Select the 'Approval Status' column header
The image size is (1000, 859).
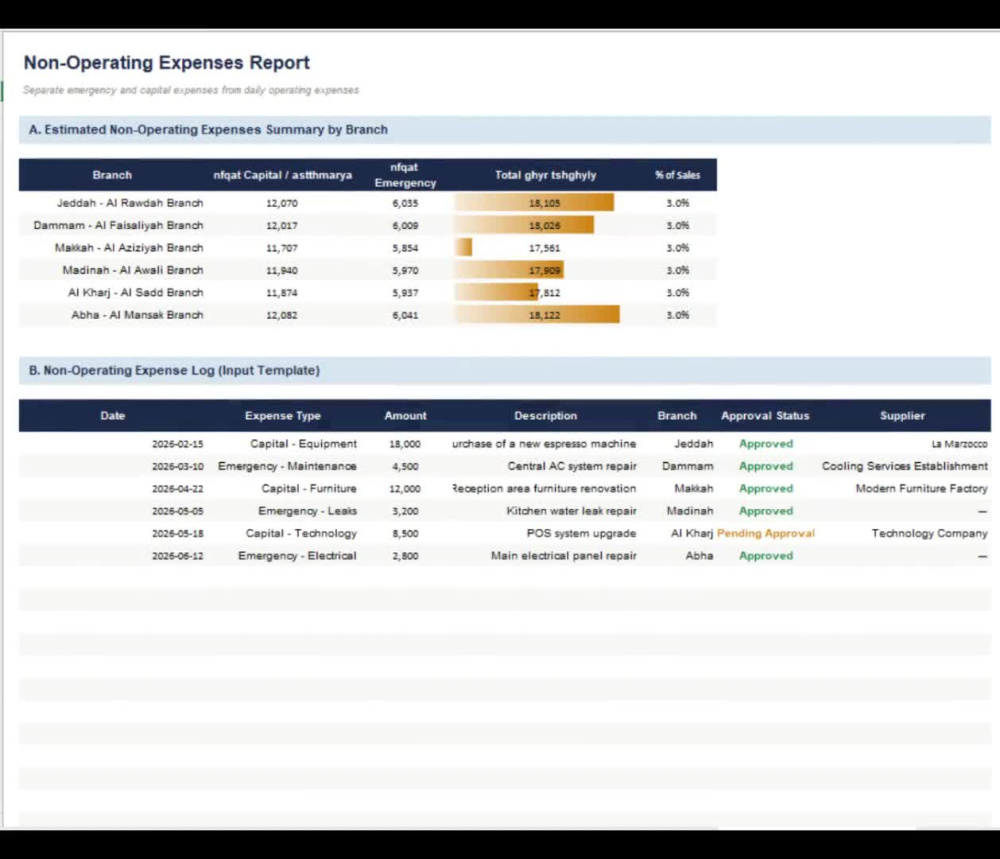click(x=765, y=416)
